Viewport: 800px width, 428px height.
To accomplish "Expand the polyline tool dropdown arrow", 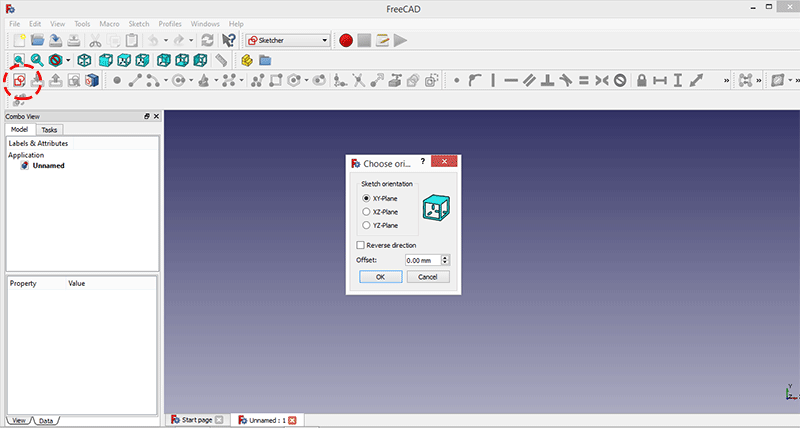I will [241, 80].
